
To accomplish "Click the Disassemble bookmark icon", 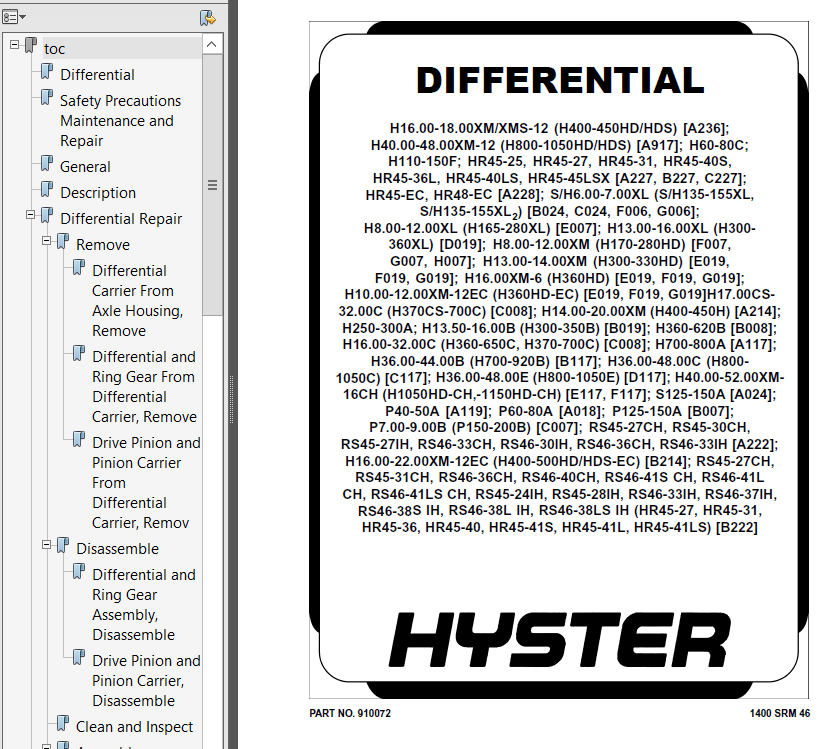I will click(x=63, y=545).
